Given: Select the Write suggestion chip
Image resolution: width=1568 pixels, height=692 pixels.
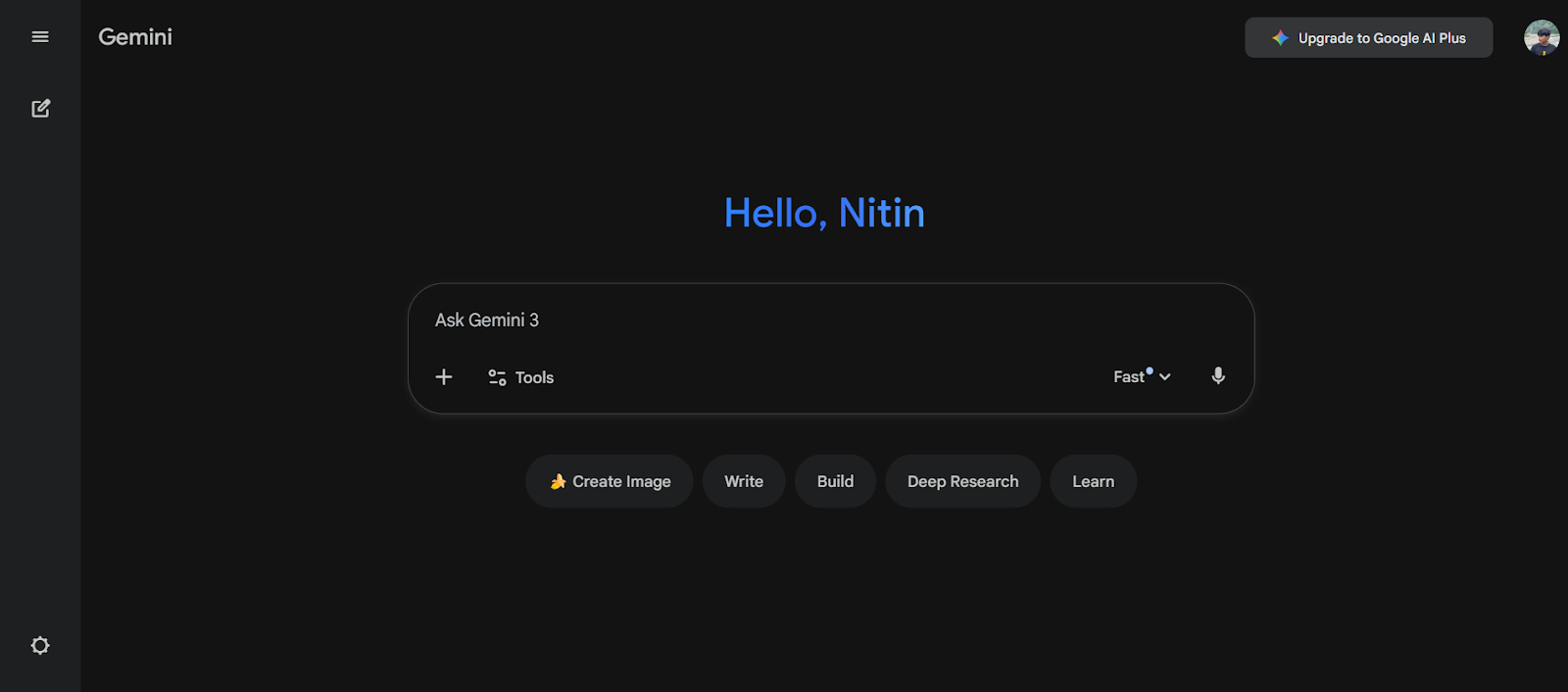Looking at the screenshot, I should pyautogui.click(x=744, y=481).
